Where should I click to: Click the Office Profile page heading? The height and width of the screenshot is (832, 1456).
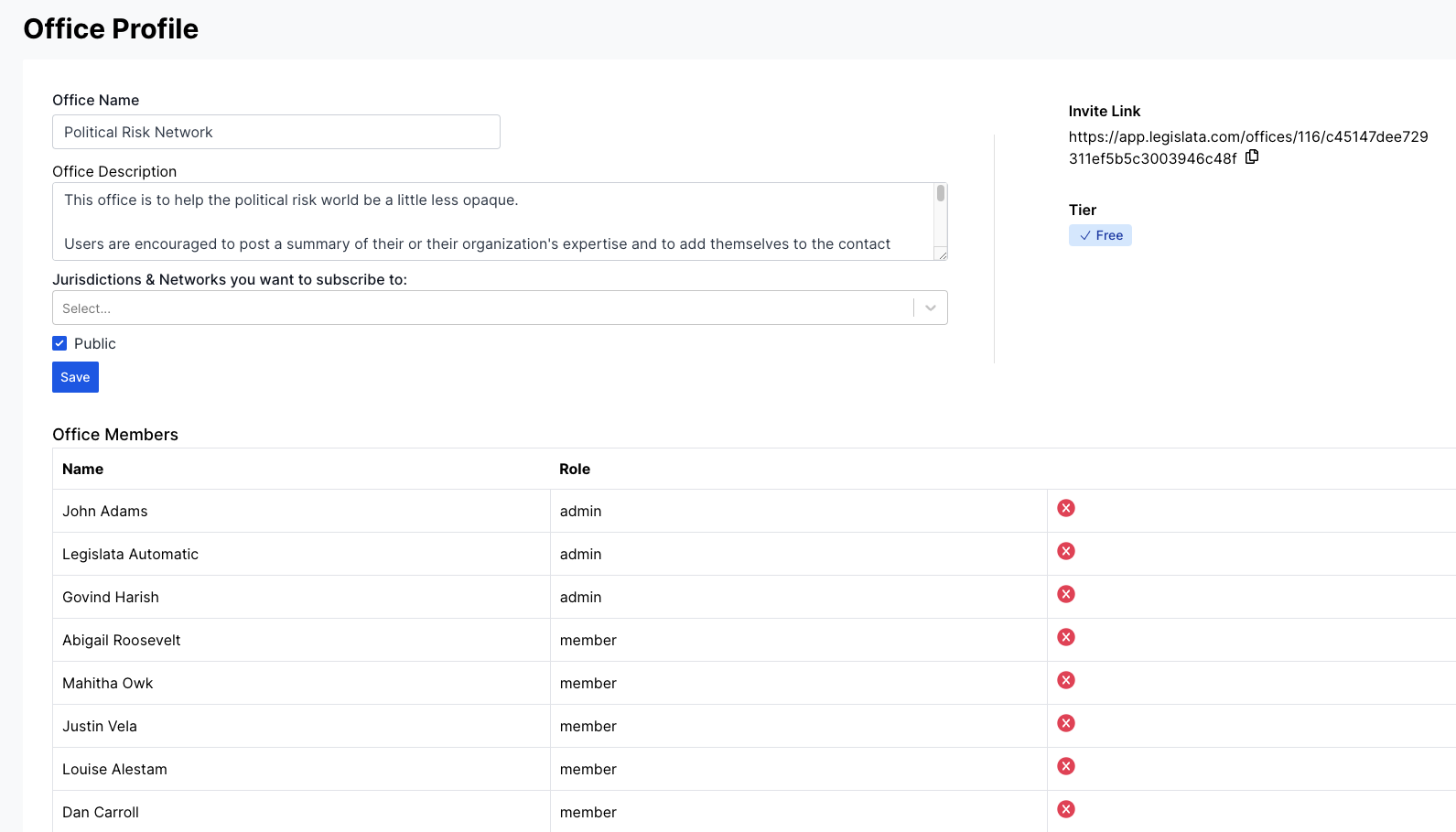click(x=111, y=29)
